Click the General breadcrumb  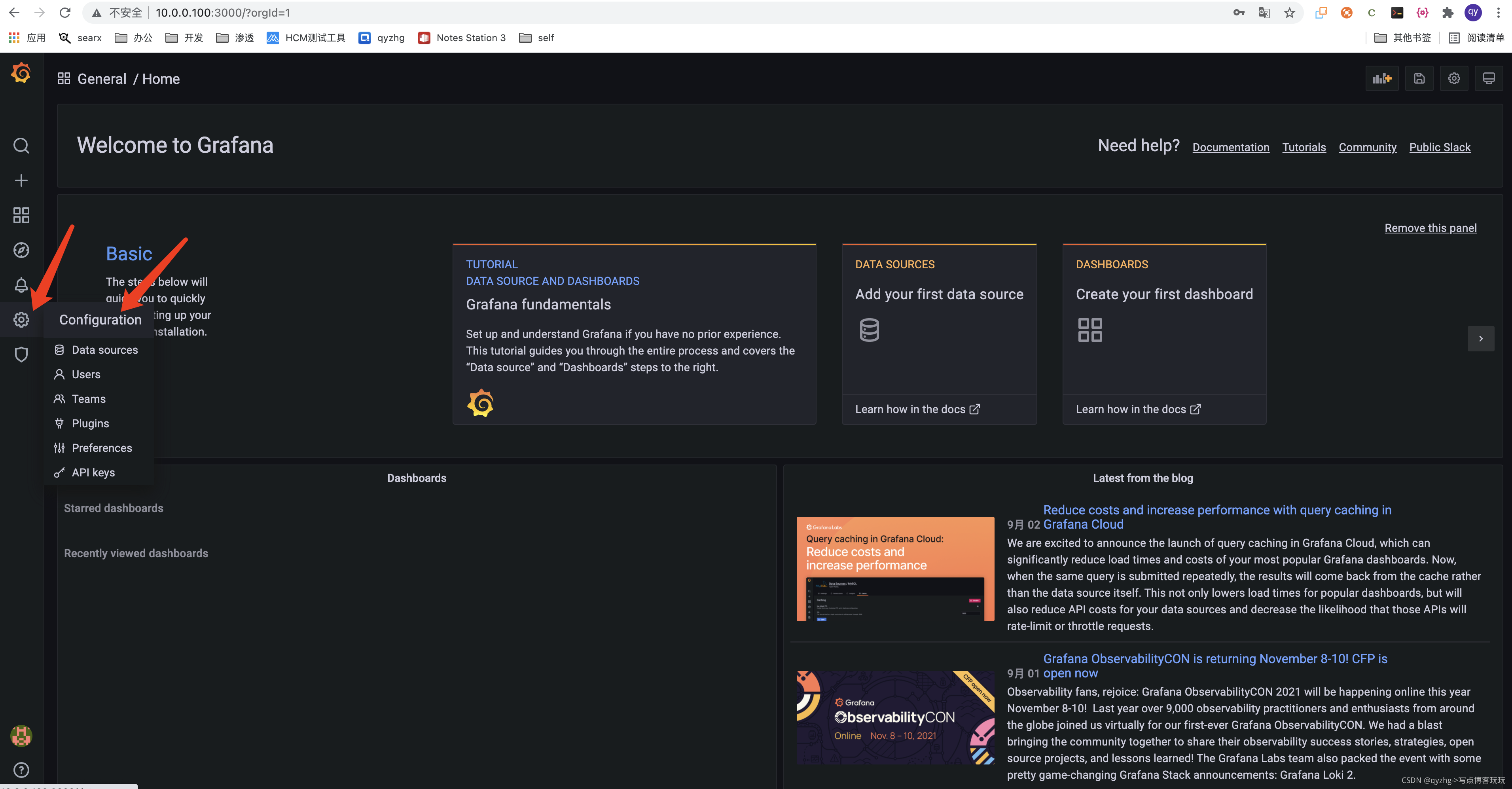point(102,79)
